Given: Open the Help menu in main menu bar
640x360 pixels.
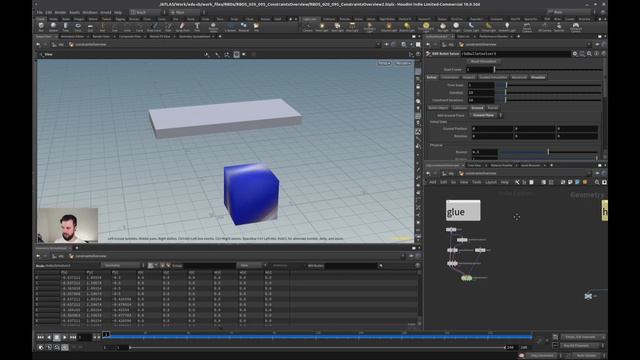Looking at the screenshot, I should [118, 12].
